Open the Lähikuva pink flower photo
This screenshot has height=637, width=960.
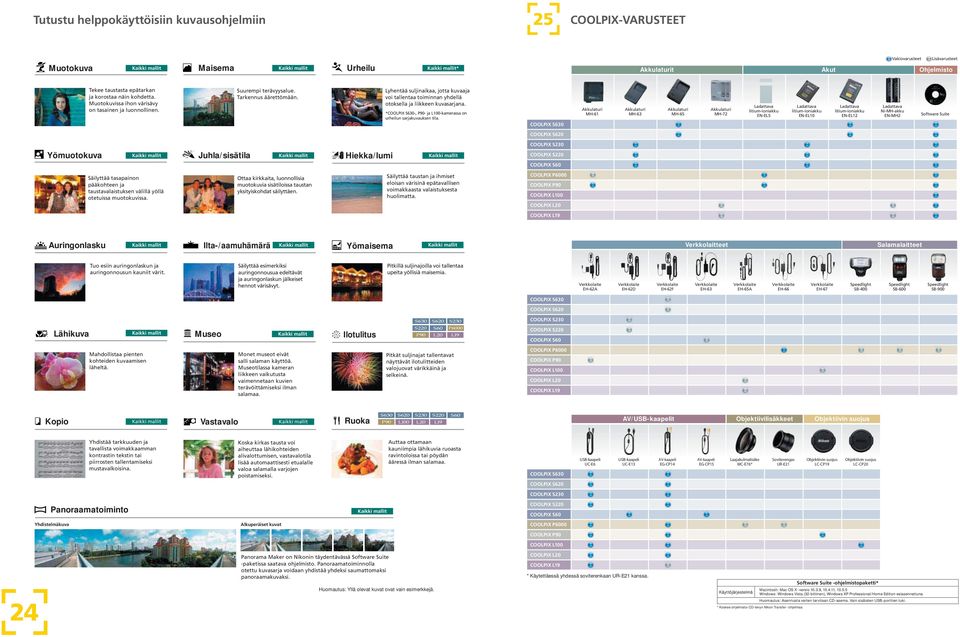tap(60, 371)
